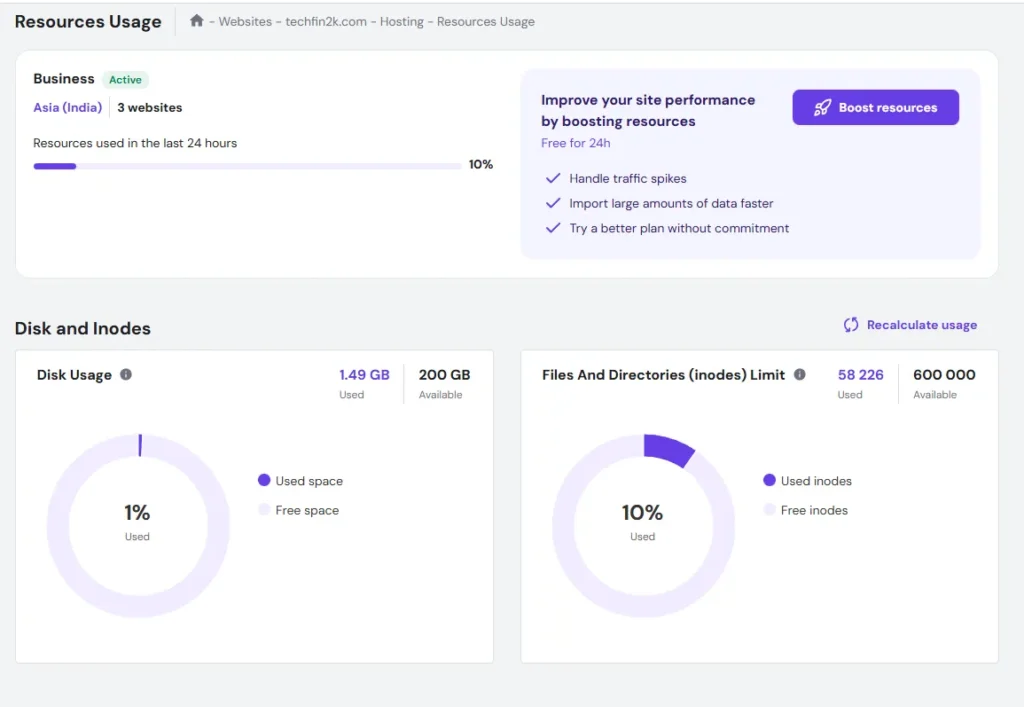Viewport: 1024px width, 707px height.
Task: Click resources used 24 hours progress bar
Action: click(x=248, y=166)
